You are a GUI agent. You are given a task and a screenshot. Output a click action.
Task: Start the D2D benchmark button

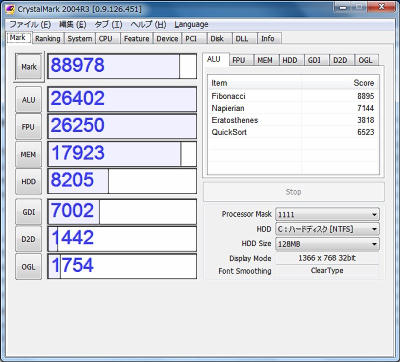click(29, 239)
